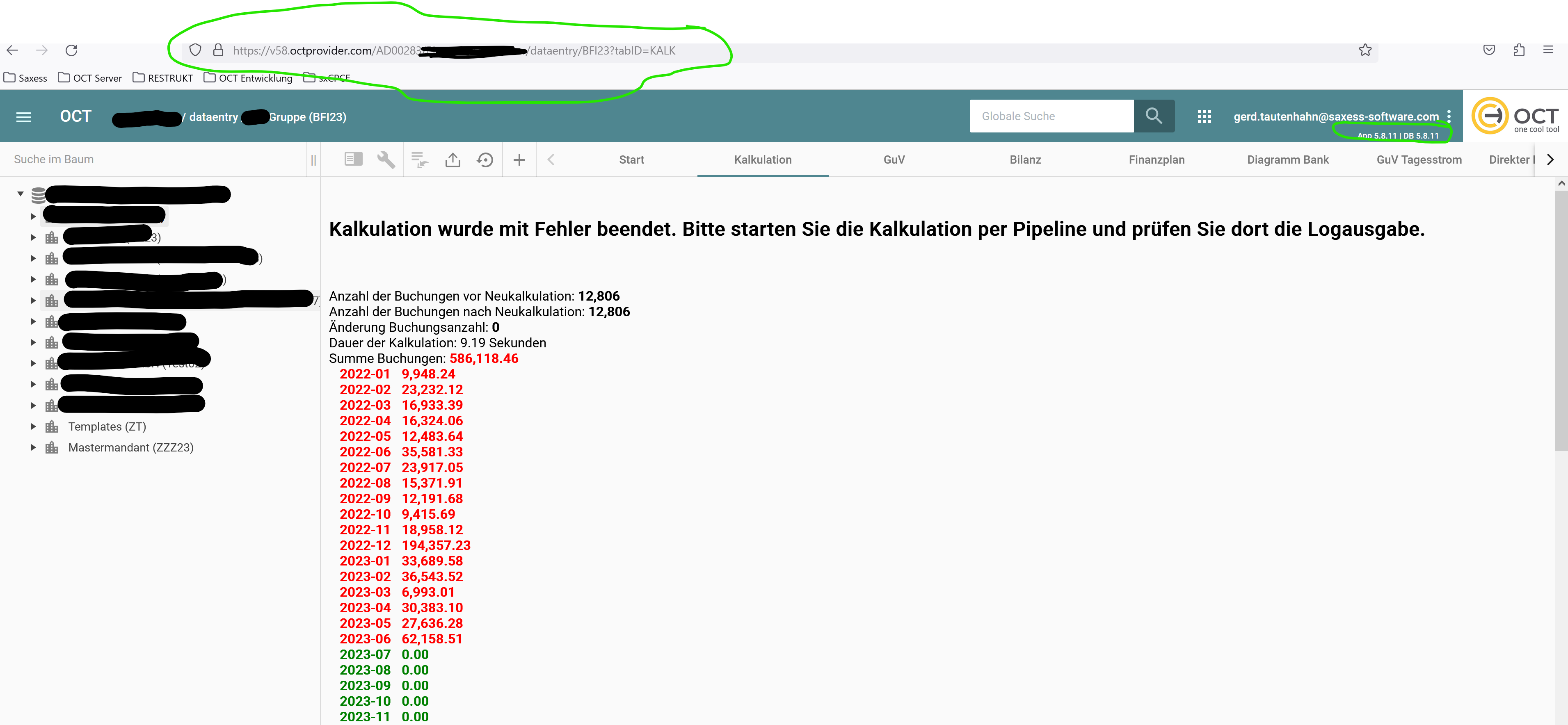Click the magnifier search button
The image size is (1568, 725).
pyautogui.click(x=1154, y=116)
